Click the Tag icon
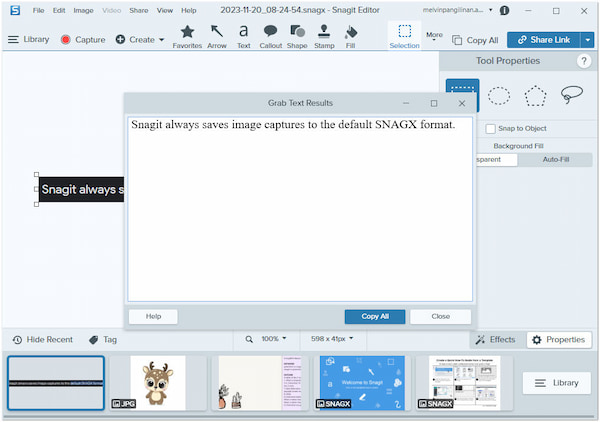The image size is (600, 422). (93, 340)
